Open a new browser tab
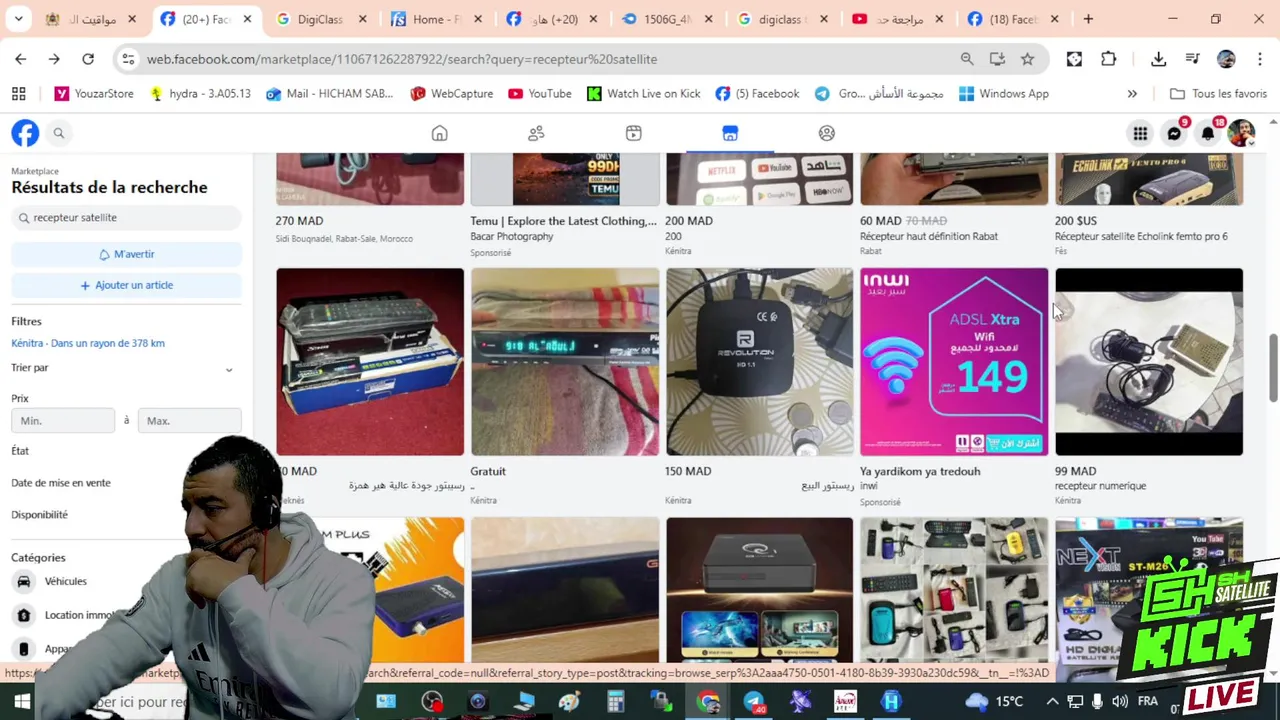The height and width of the screenshot is (720, 1280). pos(1088,19)
